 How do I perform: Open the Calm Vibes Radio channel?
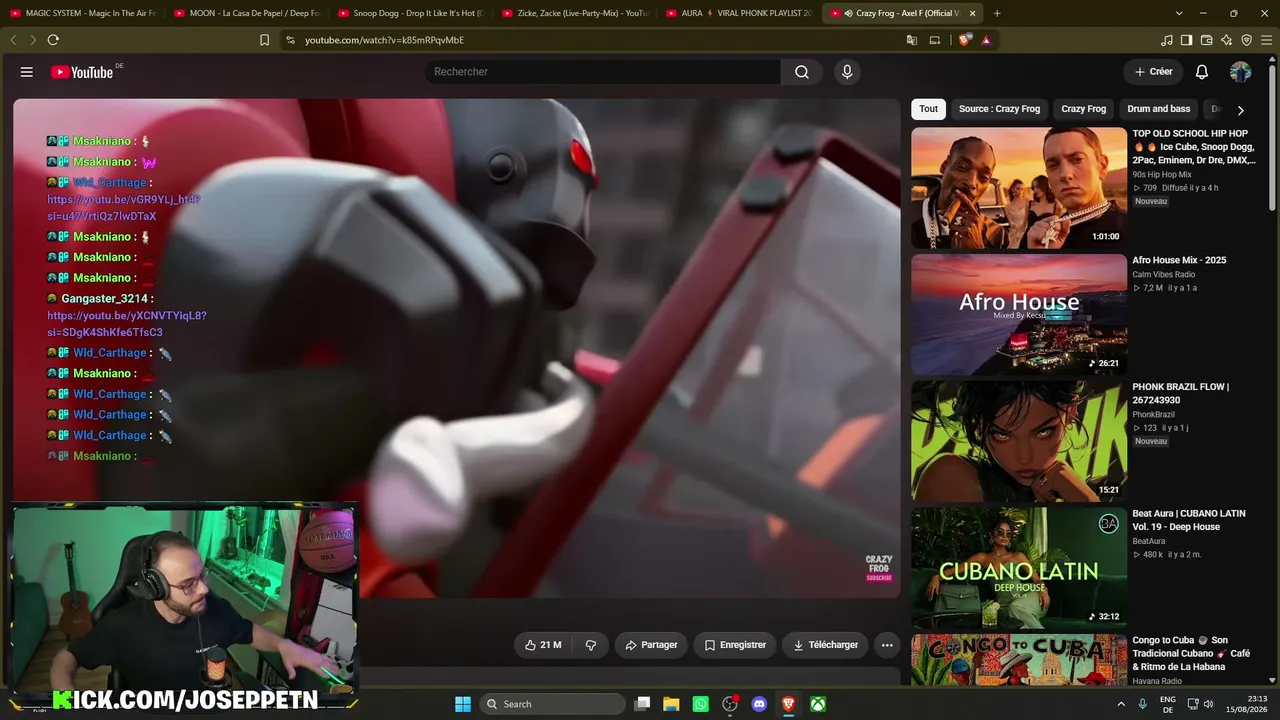coord(1164,275)
